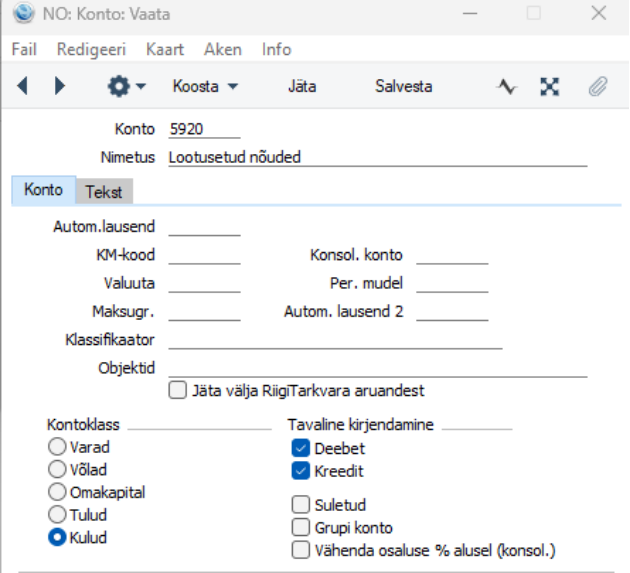Open the Redigeeri menu
Viewport: 630px width, 573px height.
[x=91, y=49]
